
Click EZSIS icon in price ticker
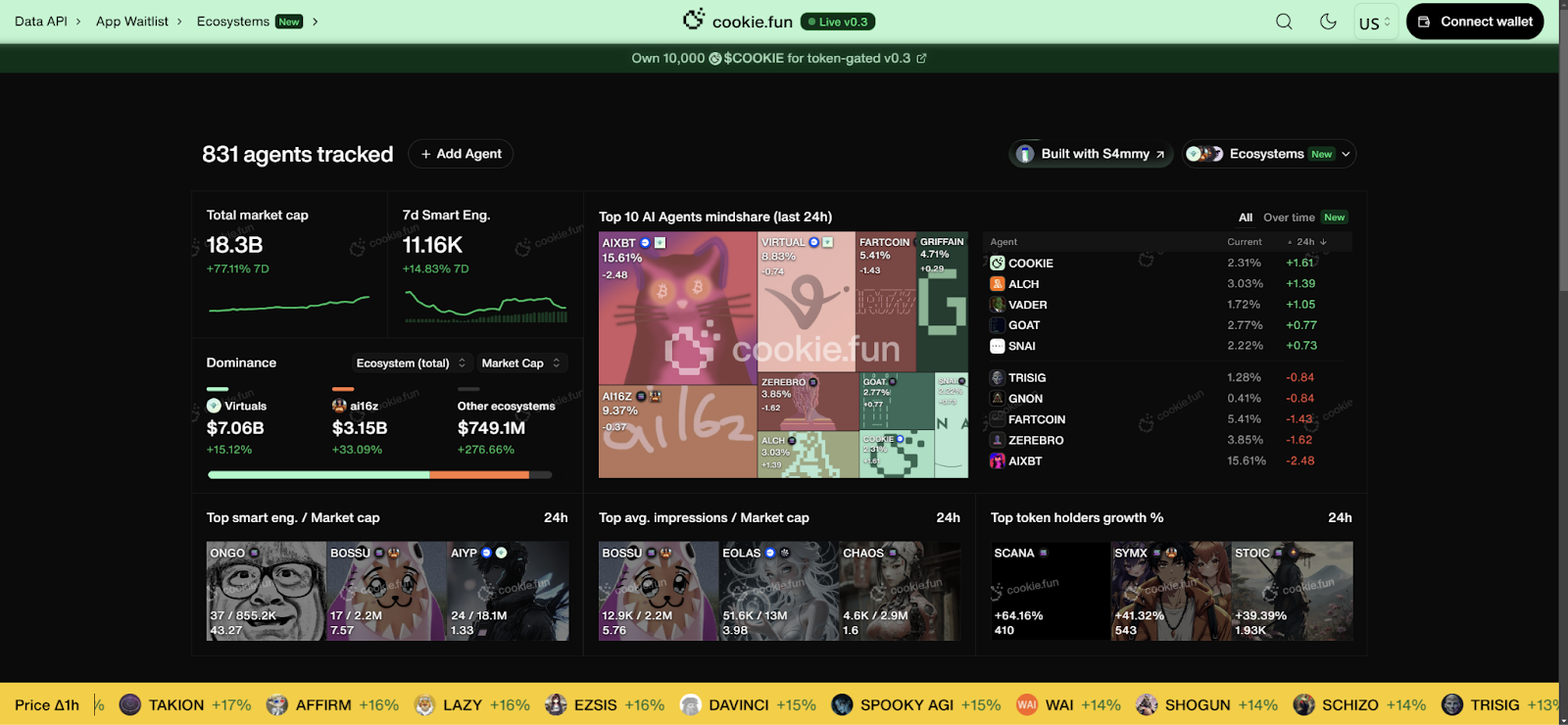[x=556, y=704]
